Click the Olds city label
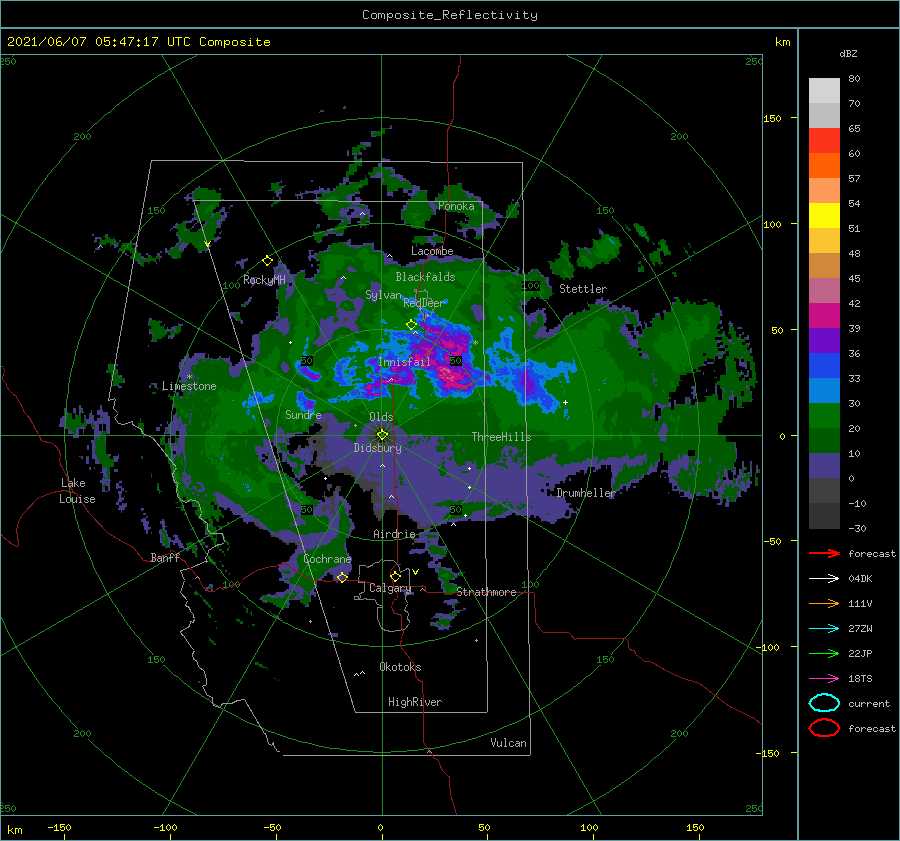 381,417
